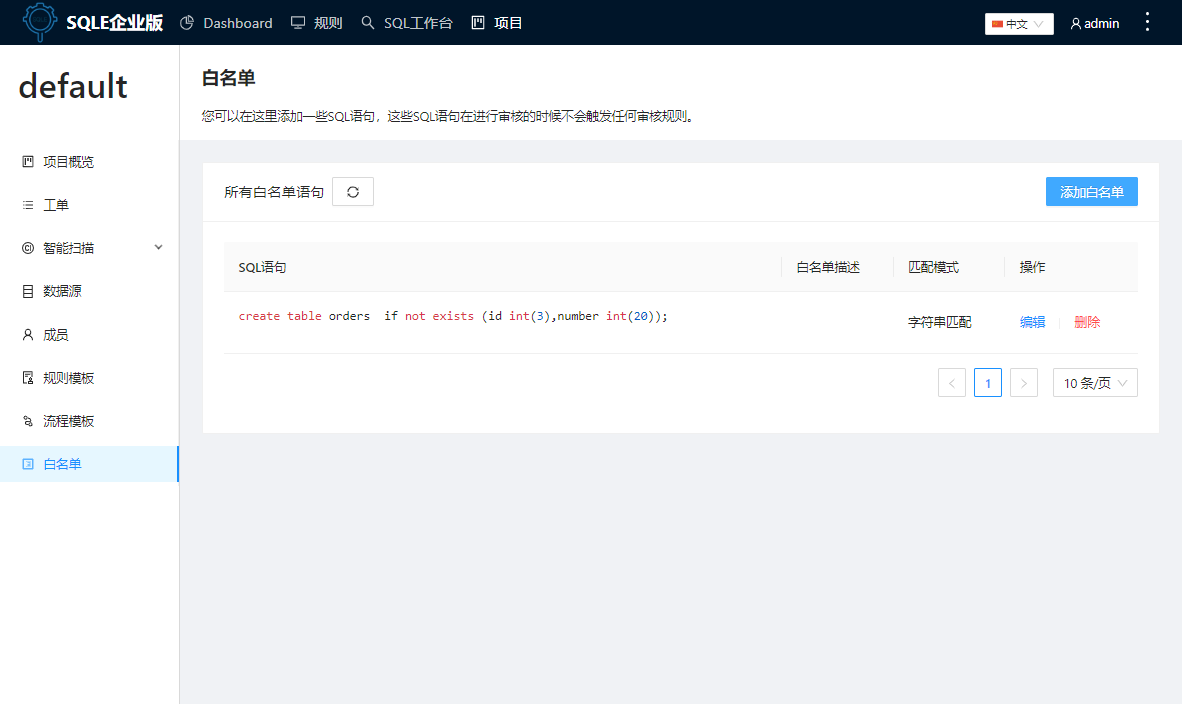The width and height of the screenshot is (1182, 704).
Task: Open 规则 in the top navigation
Action: tap(317, 23)
